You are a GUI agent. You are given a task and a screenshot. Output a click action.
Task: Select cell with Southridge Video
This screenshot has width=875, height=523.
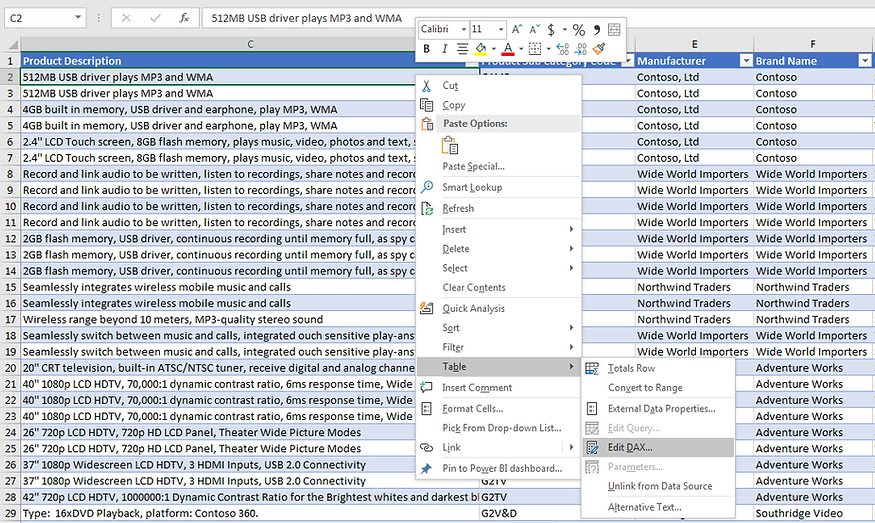point(812,514)
